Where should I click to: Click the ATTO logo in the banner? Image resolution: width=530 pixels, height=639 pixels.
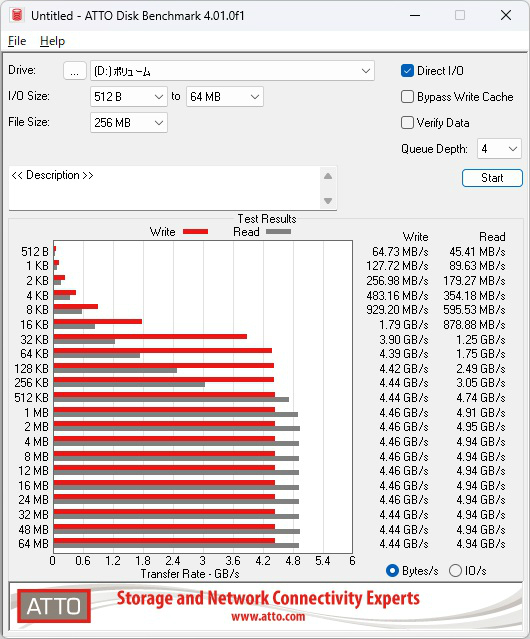pos(54,606)
